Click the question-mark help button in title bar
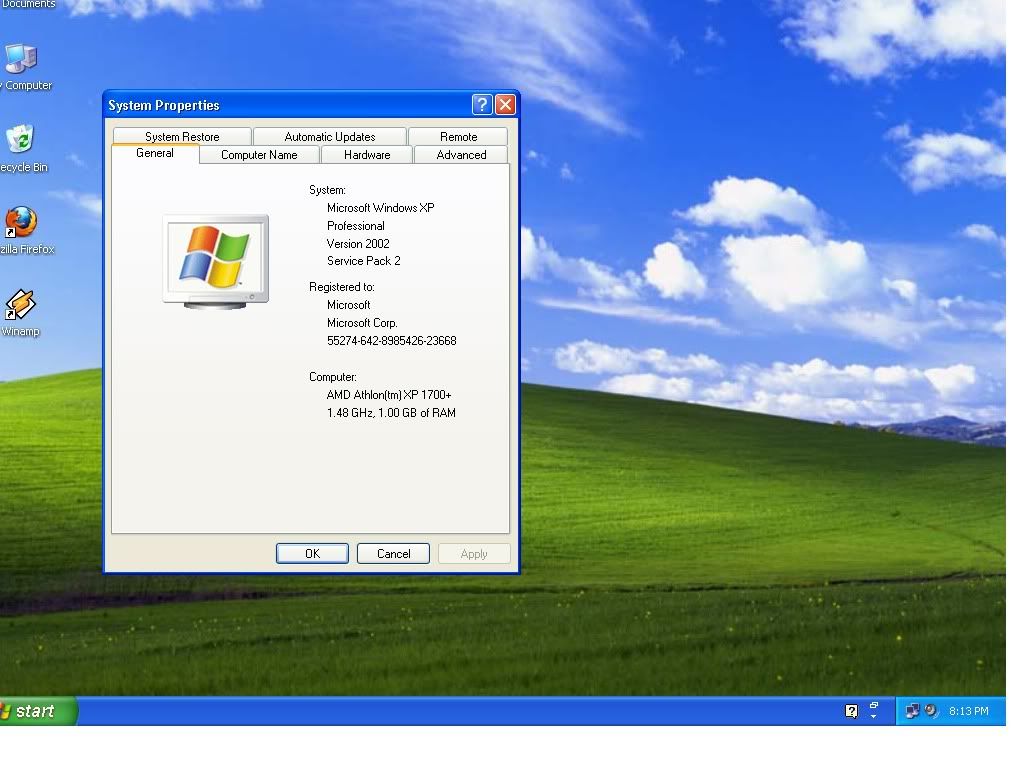The width and height of the screenshot is (1024, 768). (x=482, y=104)
